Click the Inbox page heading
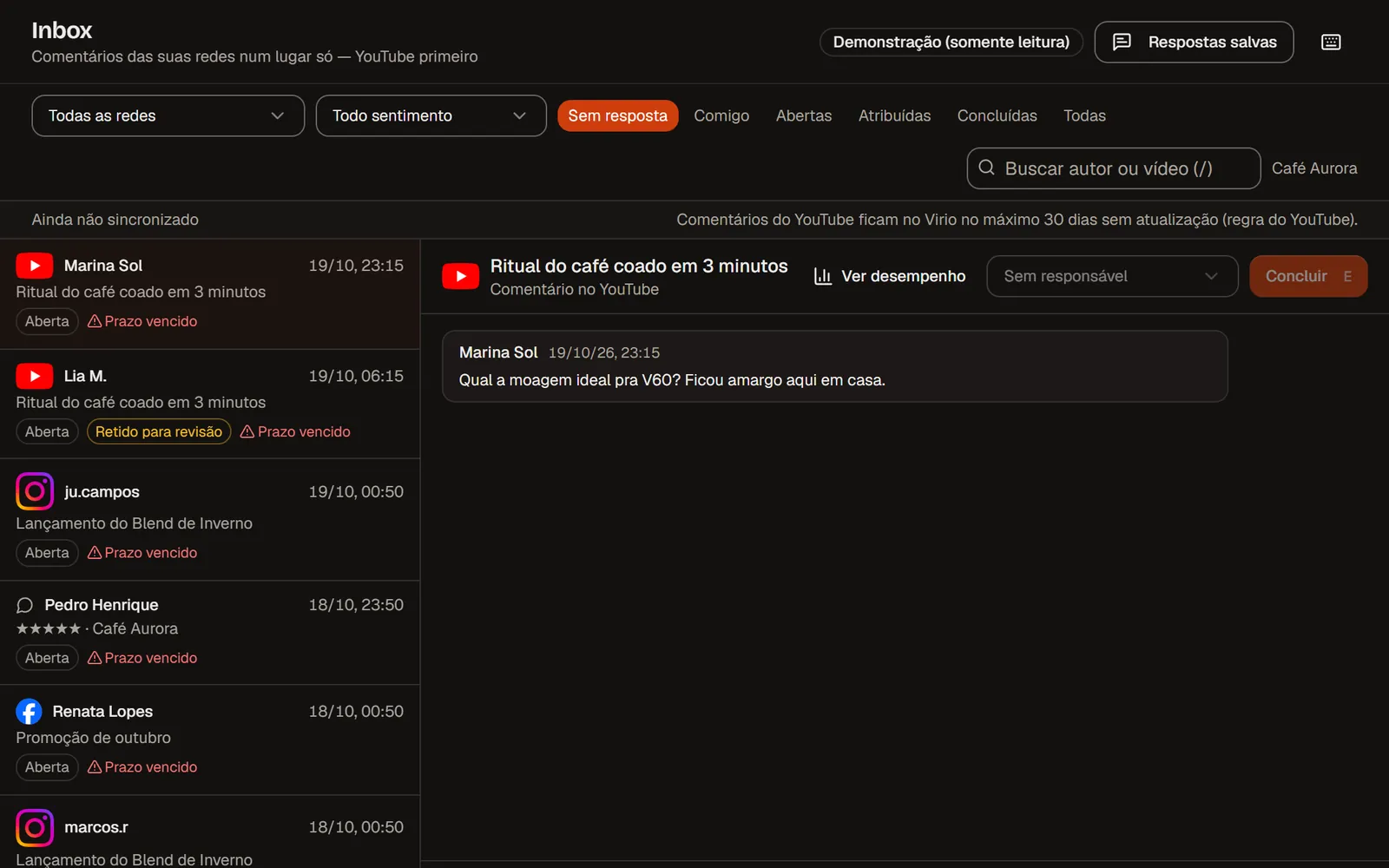Viewport: 1389px width, 868px height. click(62, 30)
